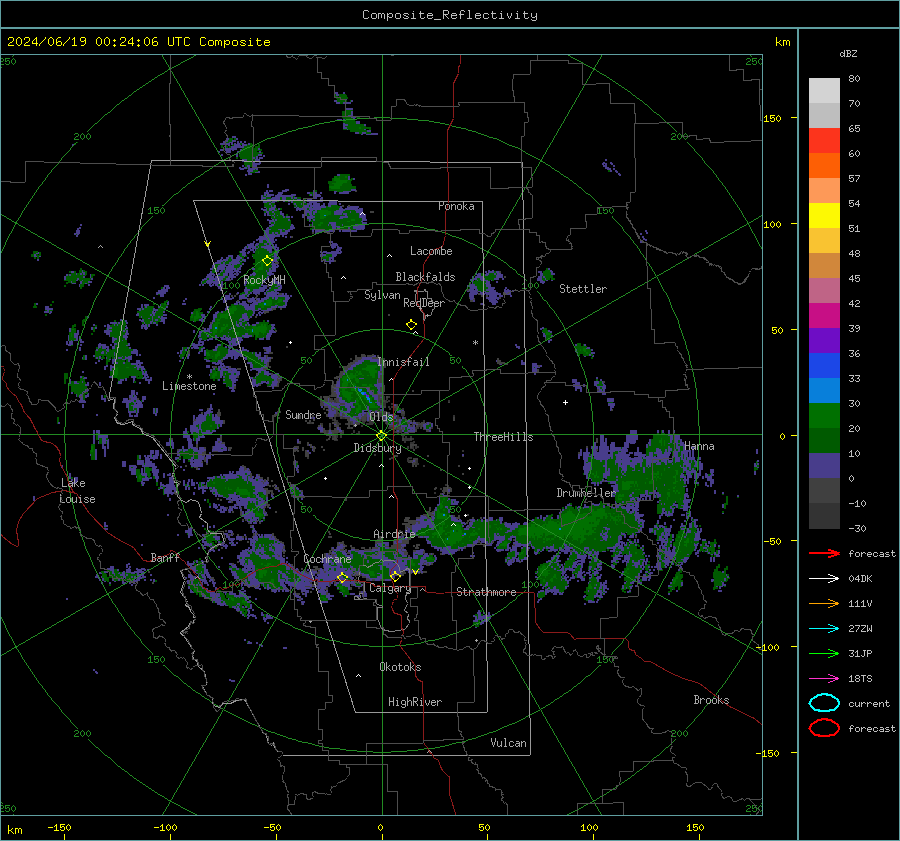This screenshot has height=841, width=900.
Task: Click the green 20 dBZ color swatch
Action: tap(824, 415)
